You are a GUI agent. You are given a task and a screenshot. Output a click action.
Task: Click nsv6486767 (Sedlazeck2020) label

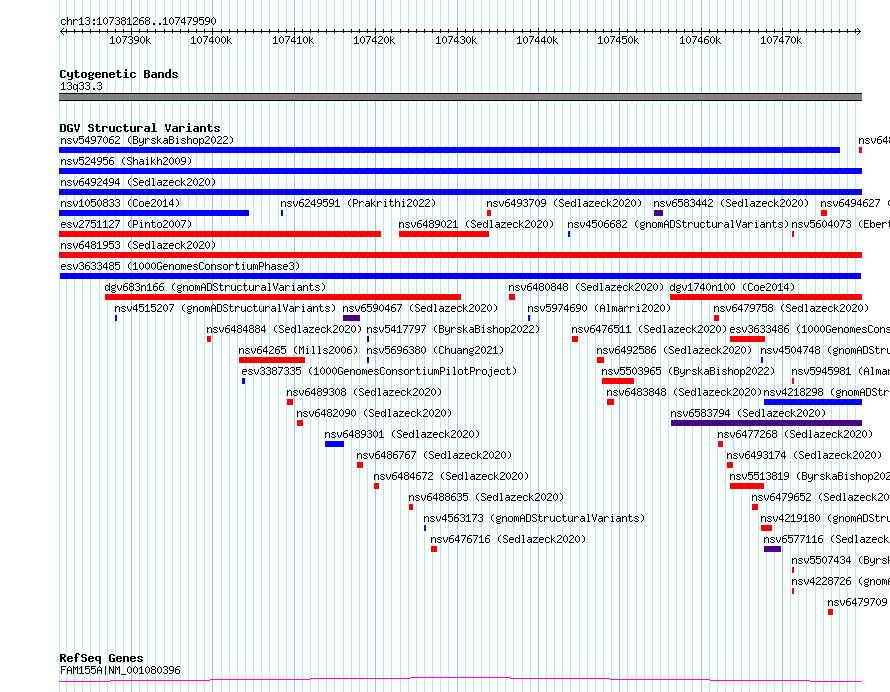click(434, 455)
